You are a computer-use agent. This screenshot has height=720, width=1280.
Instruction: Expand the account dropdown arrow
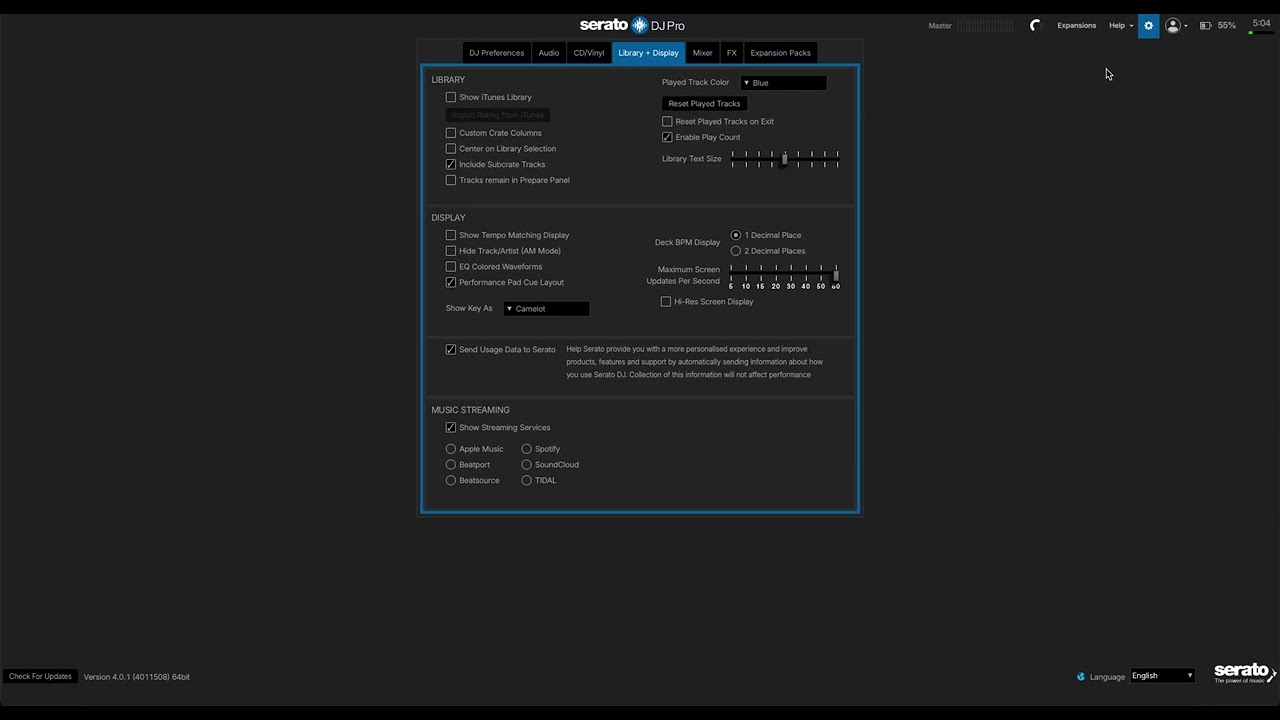click(1186, 26)
